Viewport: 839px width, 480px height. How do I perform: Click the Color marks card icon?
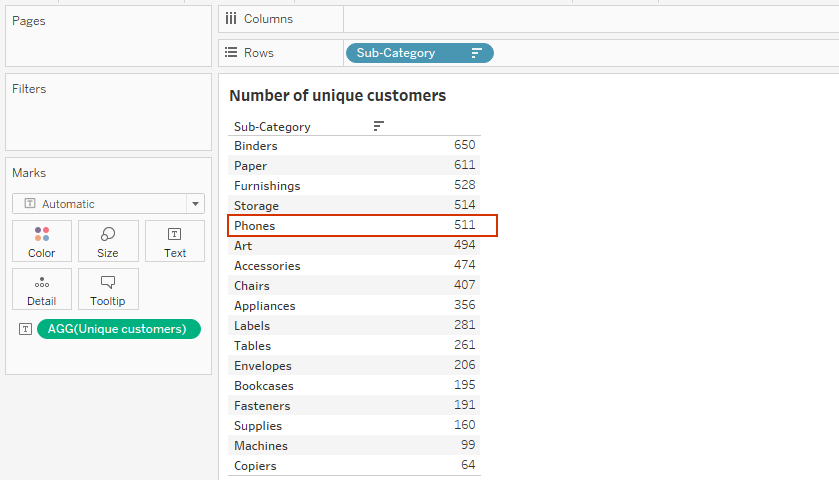point(42,235)
